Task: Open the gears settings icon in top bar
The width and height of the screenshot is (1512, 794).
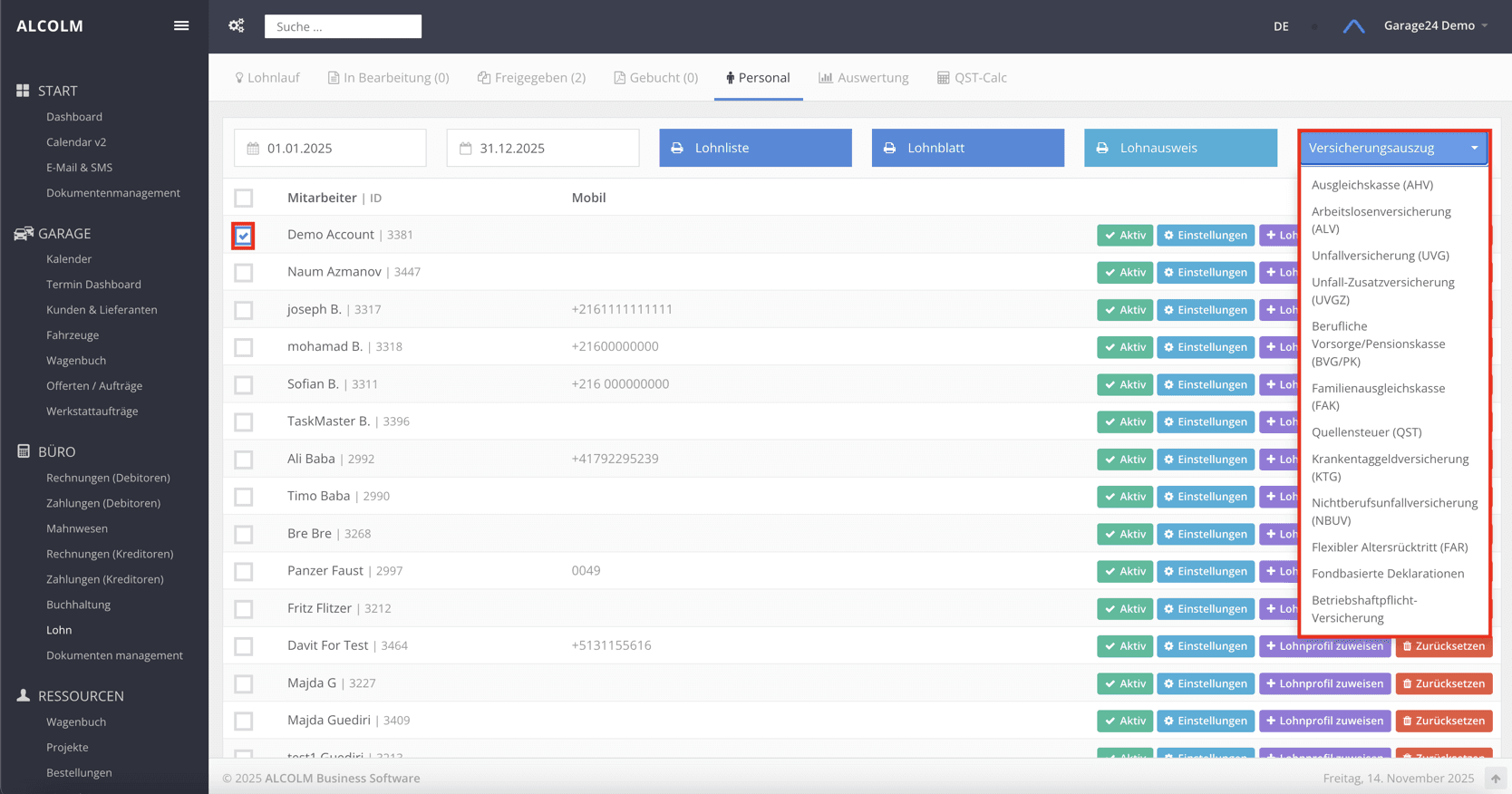Action: click(x=237, y=25)
